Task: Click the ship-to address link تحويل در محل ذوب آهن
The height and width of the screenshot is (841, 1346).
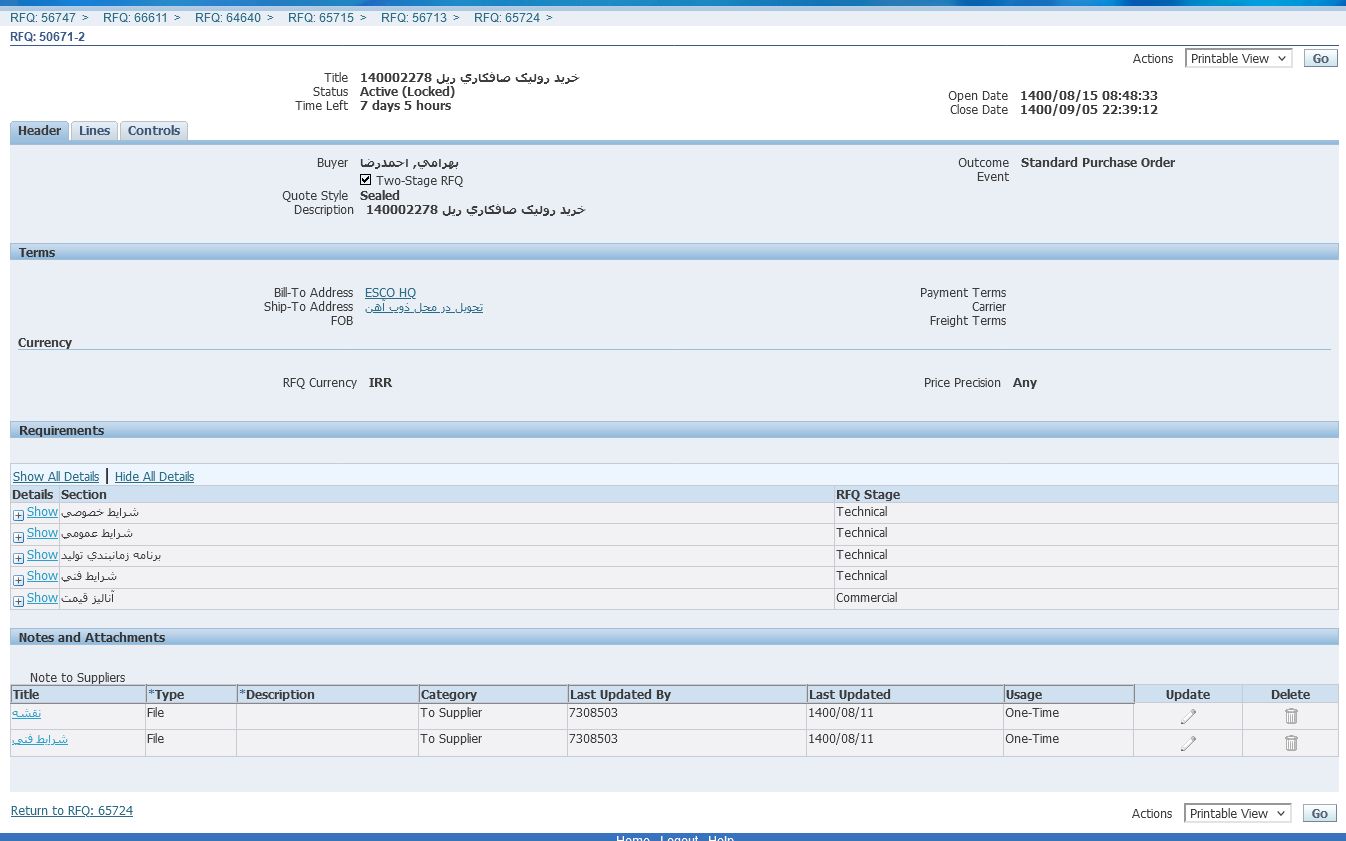Action: pyautogui.click(x=424, y=307)
